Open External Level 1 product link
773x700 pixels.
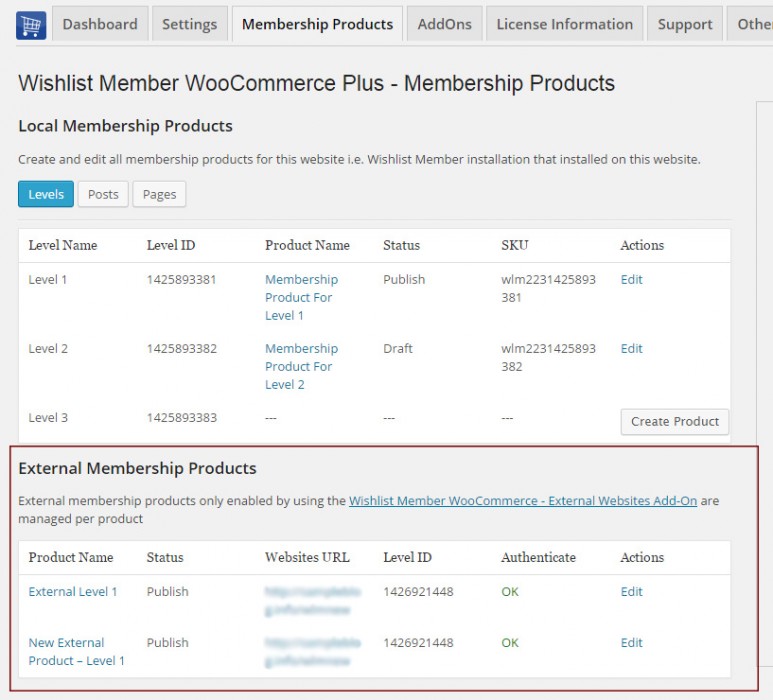pyautogui.click(x=73, y=592)
